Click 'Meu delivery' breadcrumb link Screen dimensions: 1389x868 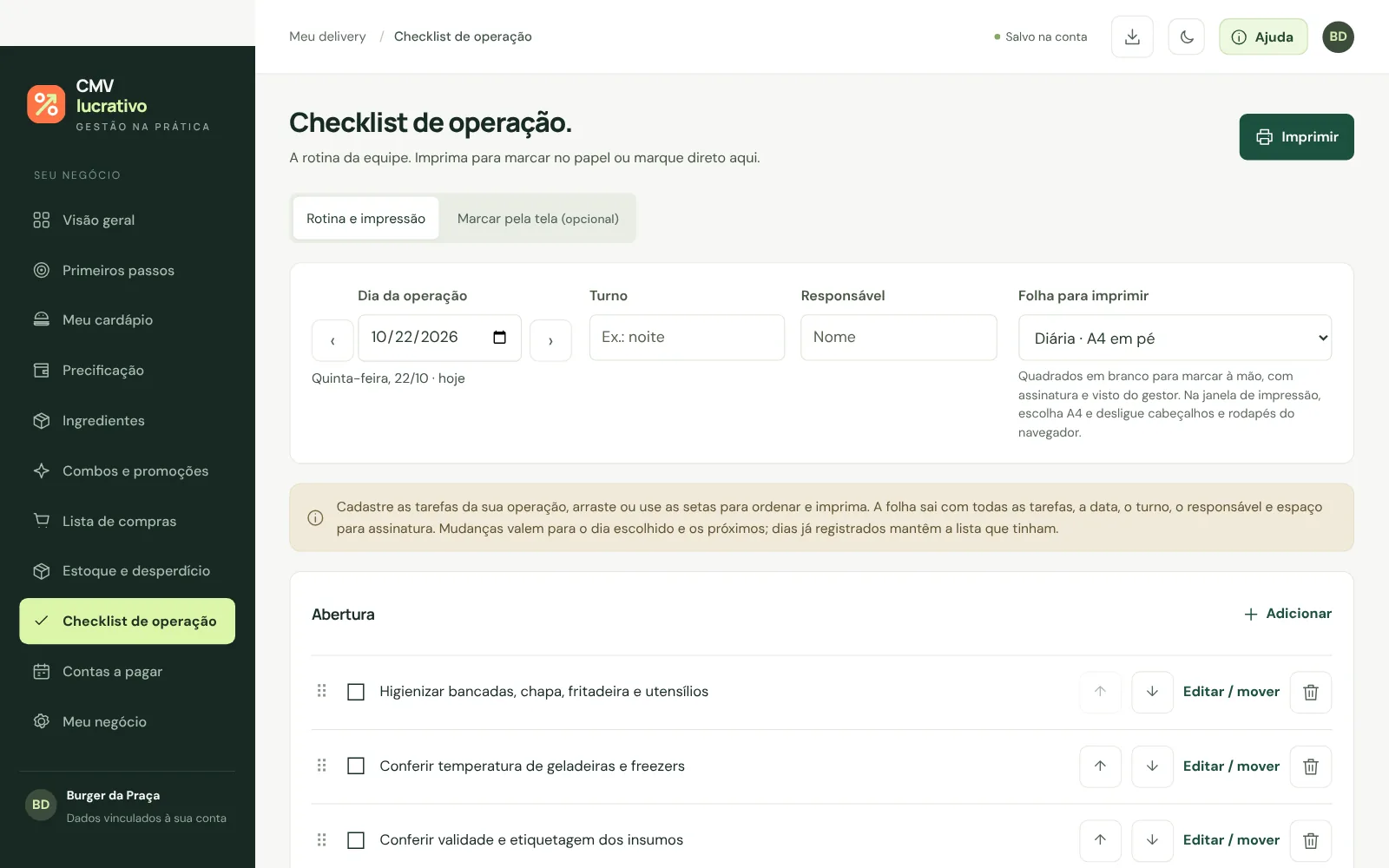[327, 36]
